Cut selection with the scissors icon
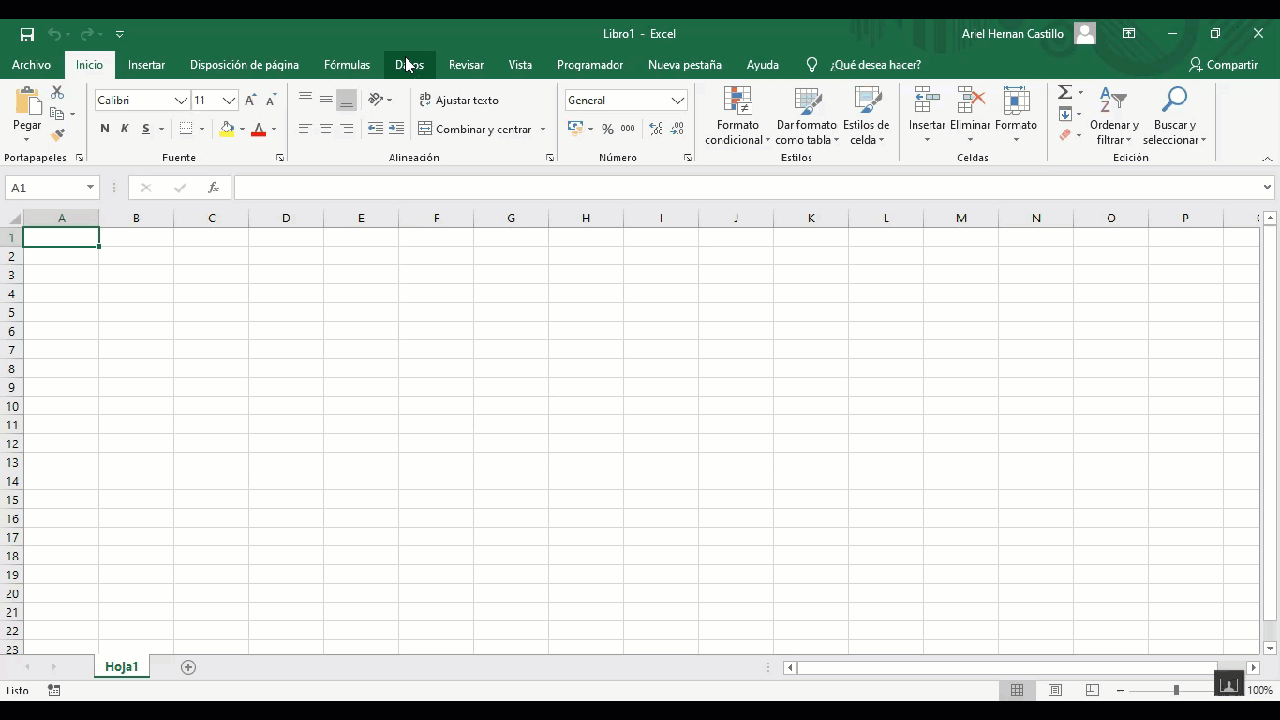Viewport: 1280px width, 720px height. (57, 92)
